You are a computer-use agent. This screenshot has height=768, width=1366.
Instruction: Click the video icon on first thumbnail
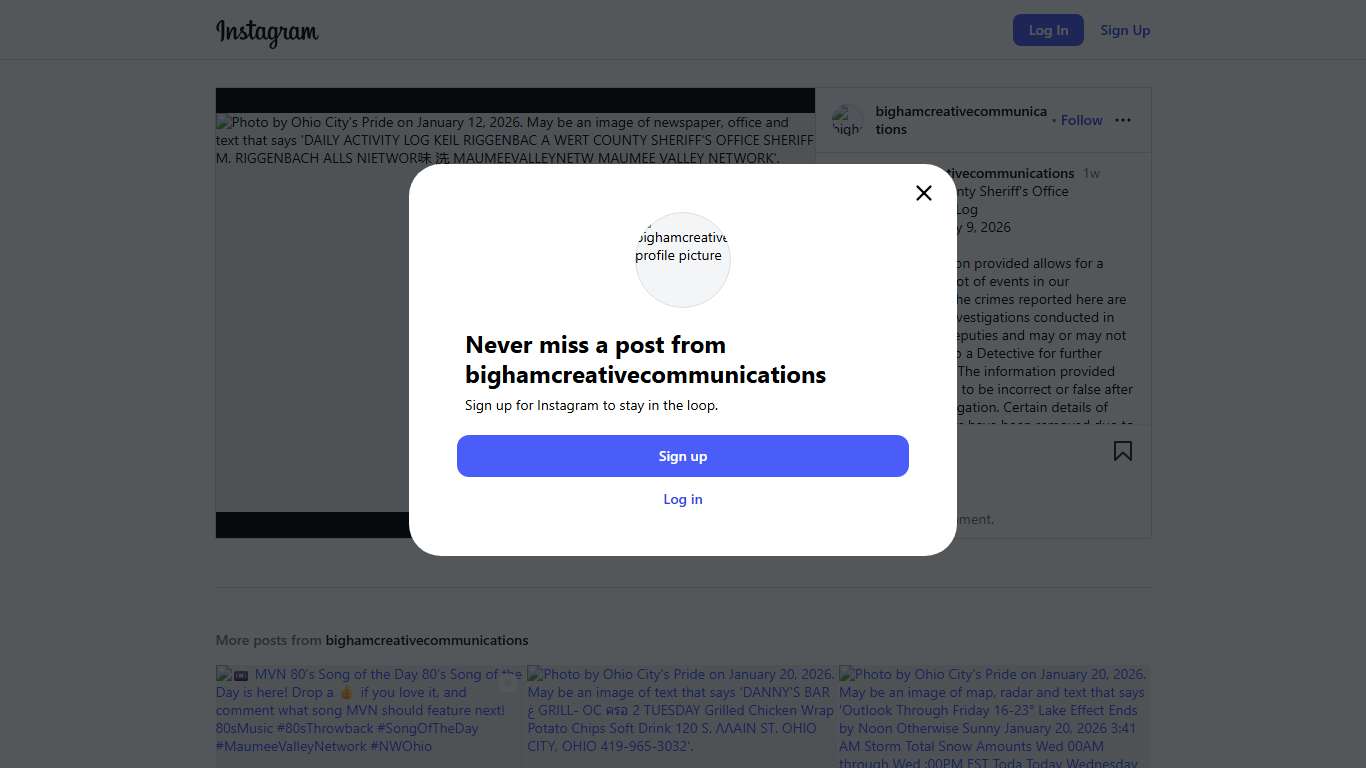pyautogui.click(x=508, y=683)
